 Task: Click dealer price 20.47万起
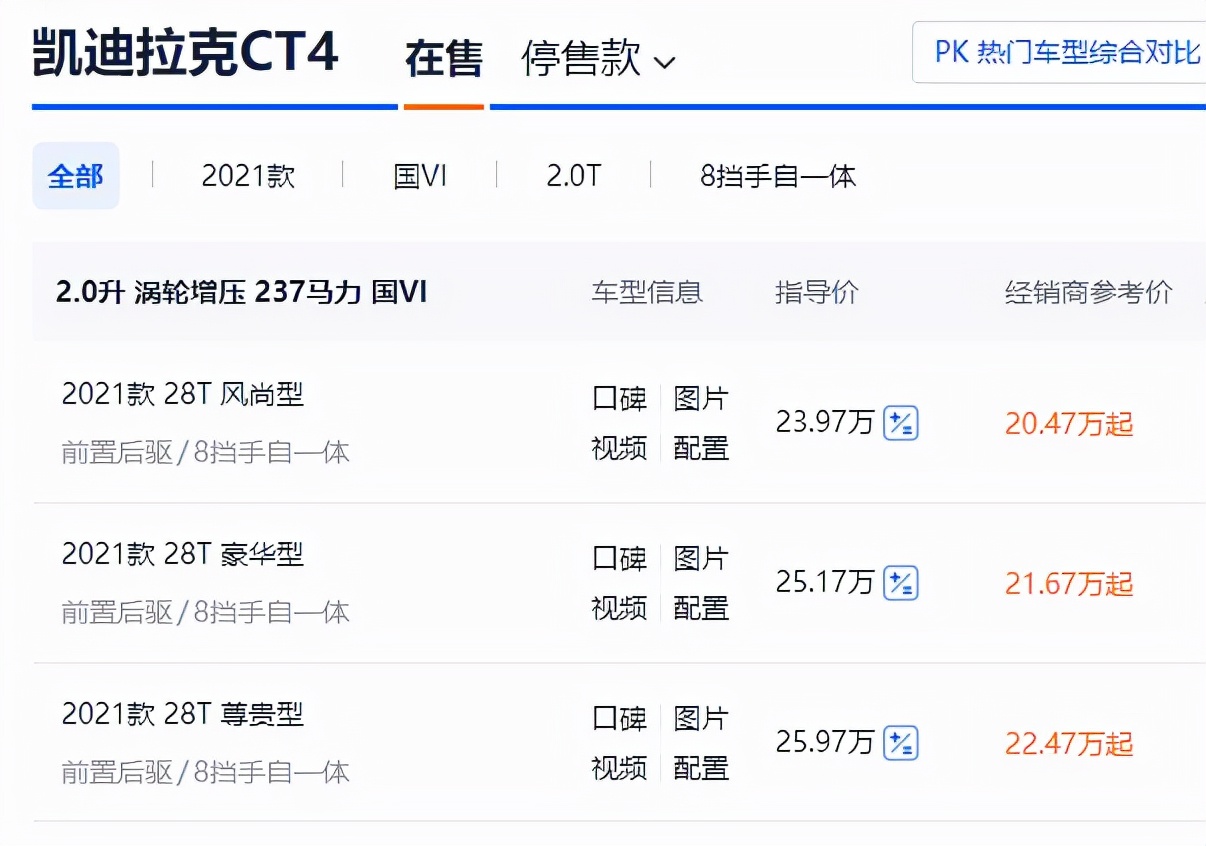tap(1069, 424)
